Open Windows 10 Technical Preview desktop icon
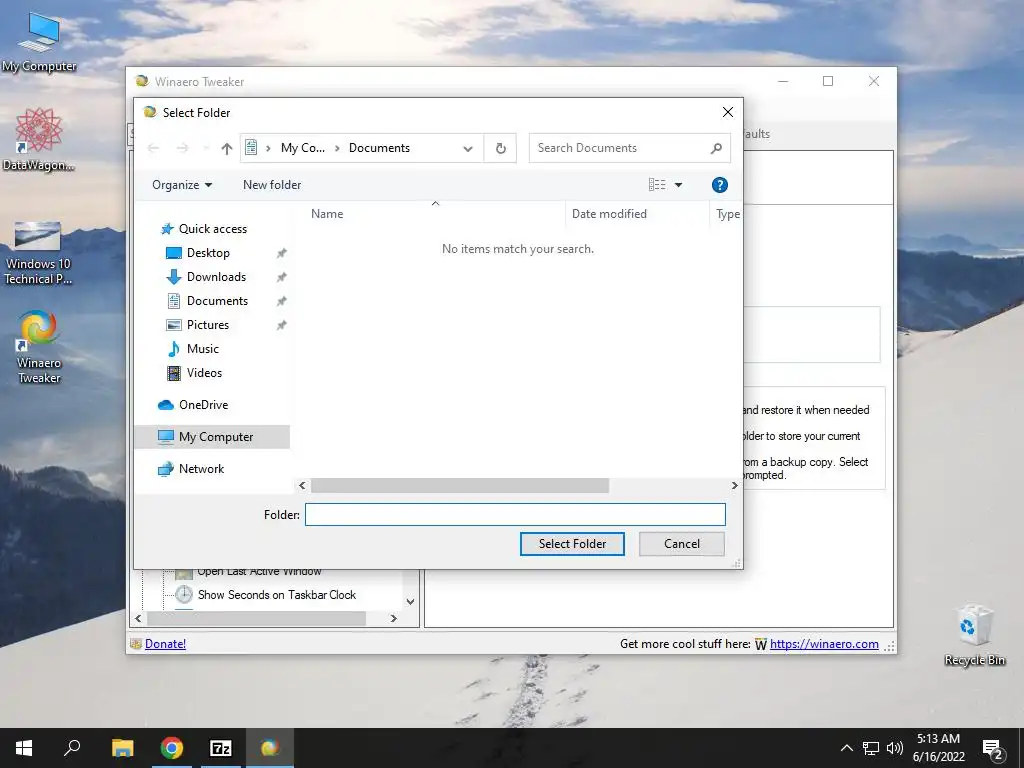Image resolution: width=1024 pixels, height=768 pixels. (38, 253)
